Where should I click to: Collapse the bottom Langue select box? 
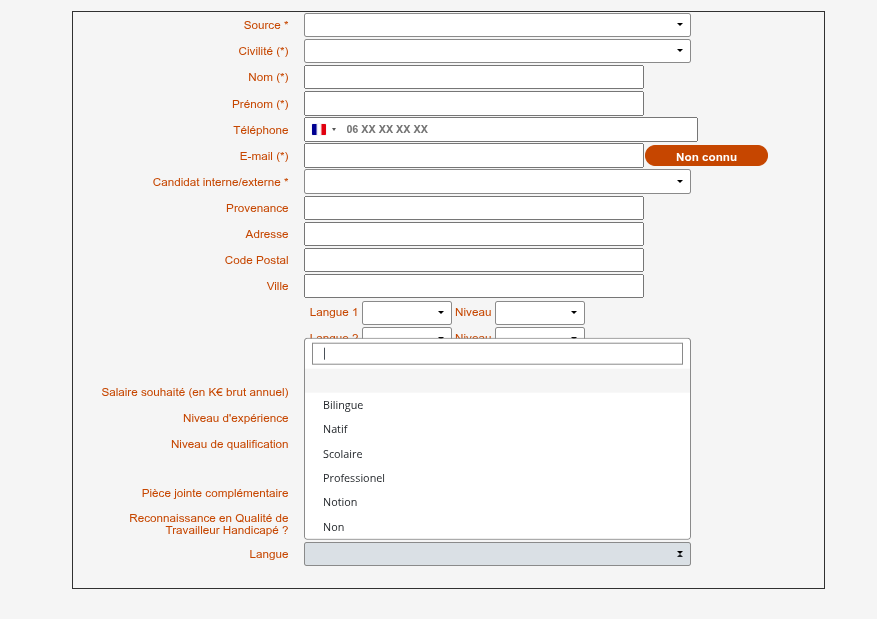click(496, 554)
